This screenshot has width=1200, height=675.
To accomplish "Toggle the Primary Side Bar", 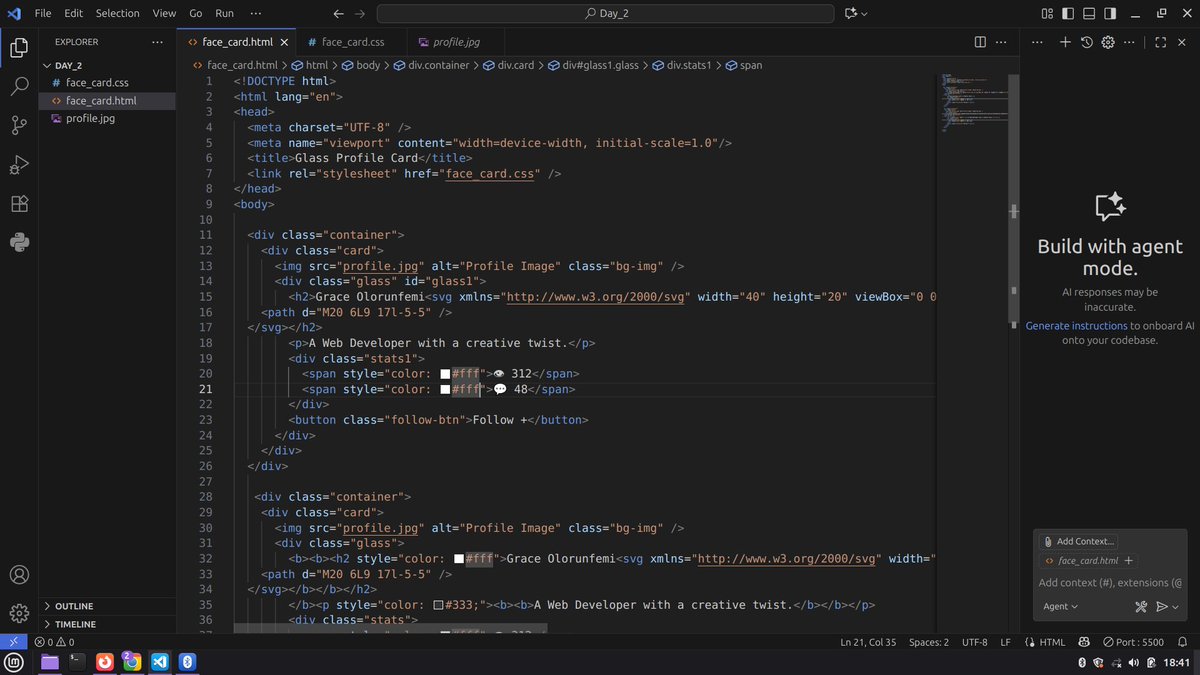I will click(1068, 14).
